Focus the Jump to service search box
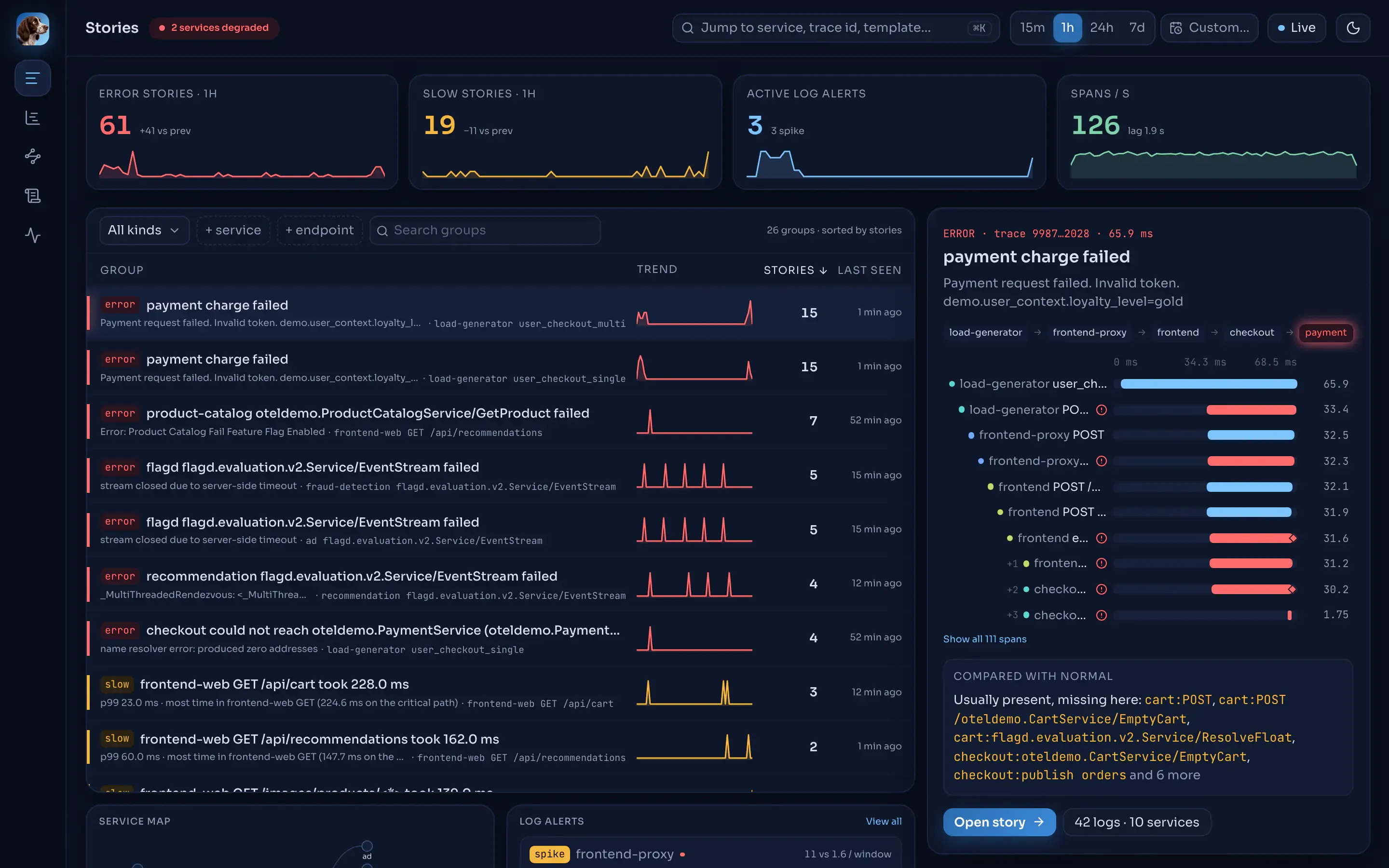Screen dimensions: 1389x868 click(x=836, y=27)
